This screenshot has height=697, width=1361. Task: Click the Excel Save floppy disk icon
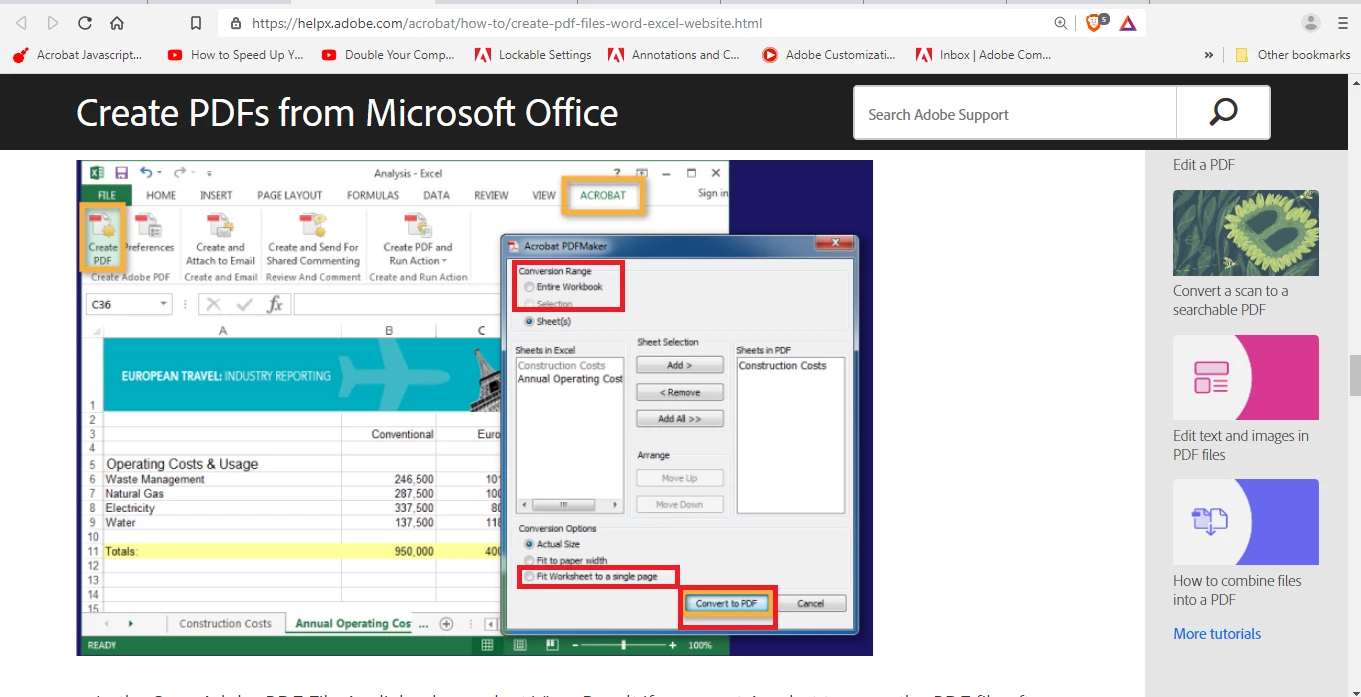click(x=121, y=172)
